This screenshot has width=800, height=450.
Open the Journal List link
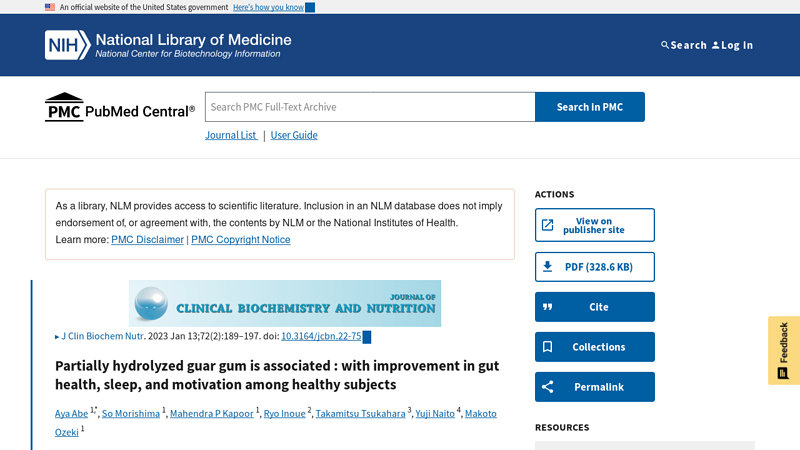(231, 135)
